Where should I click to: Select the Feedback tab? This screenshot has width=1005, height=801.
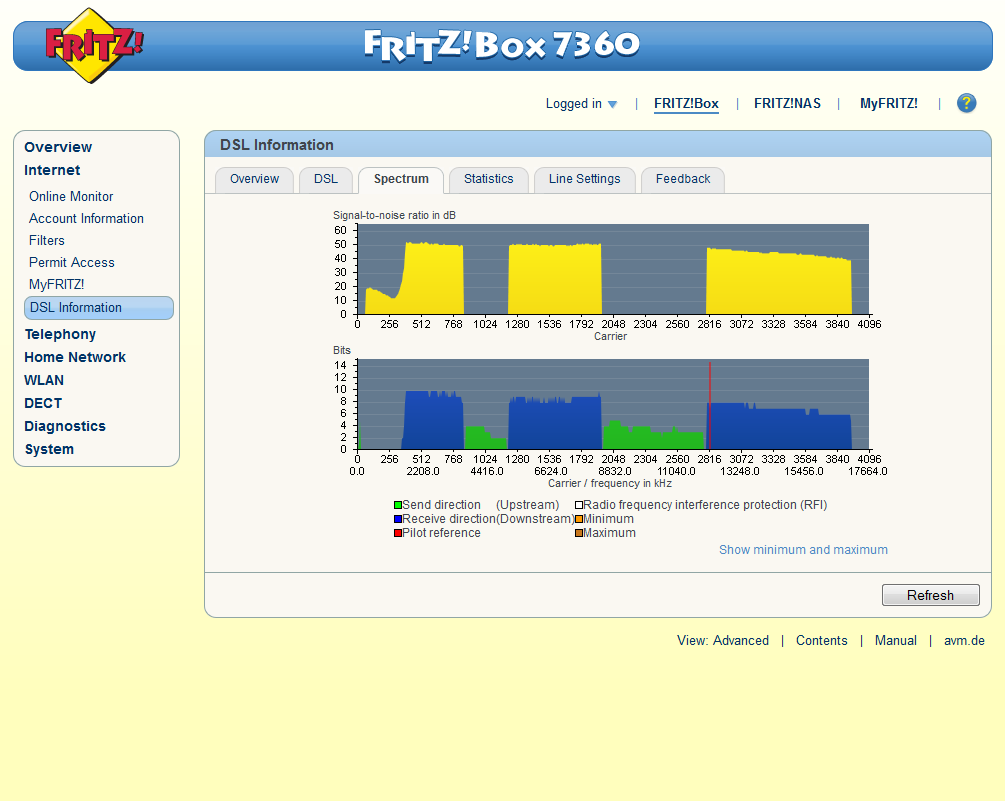coord(682,179)
